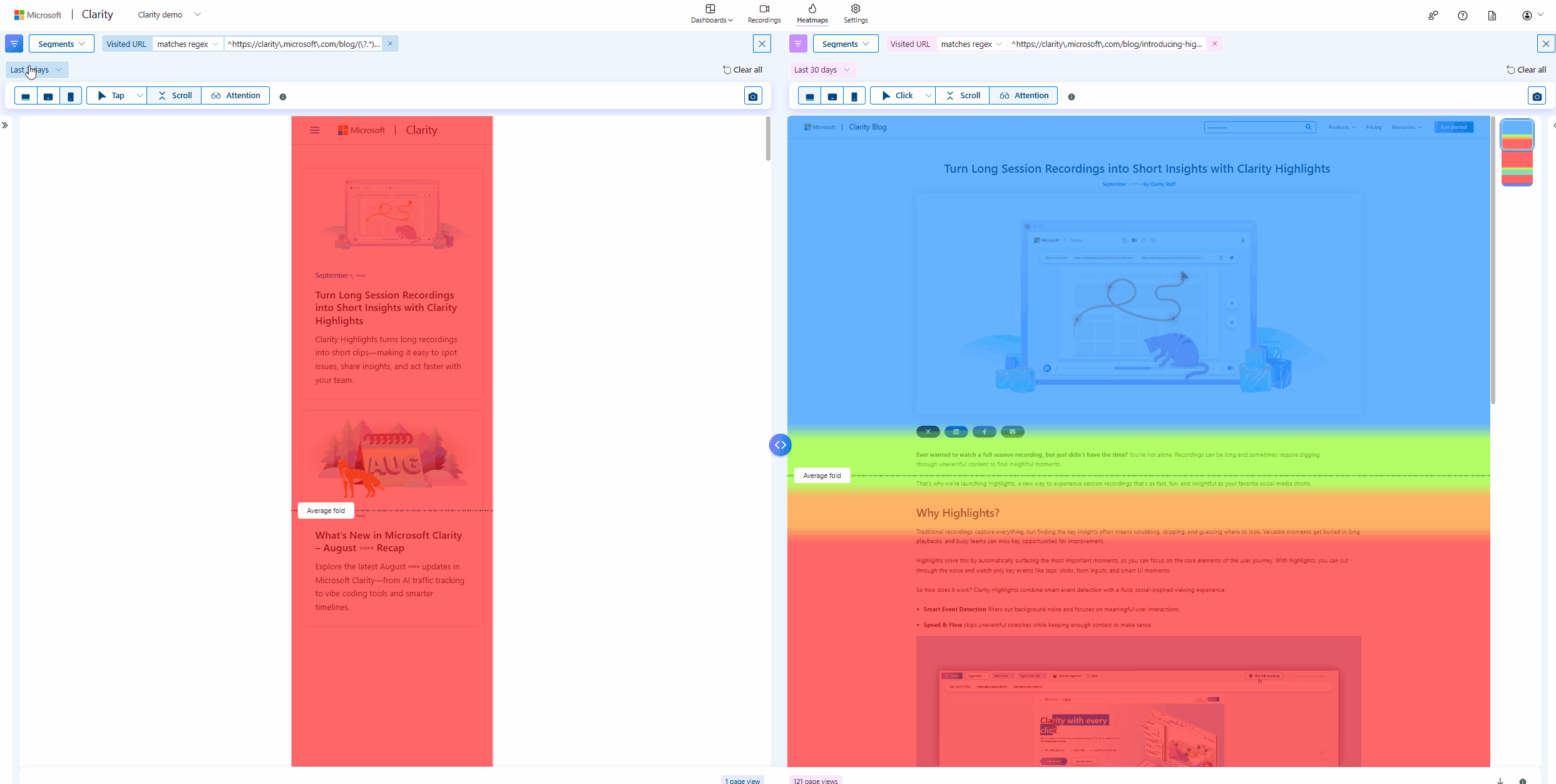This screenshot has width=1556, height=784.
Task: Open the Dashboards menu
Action: coord(712,14)
